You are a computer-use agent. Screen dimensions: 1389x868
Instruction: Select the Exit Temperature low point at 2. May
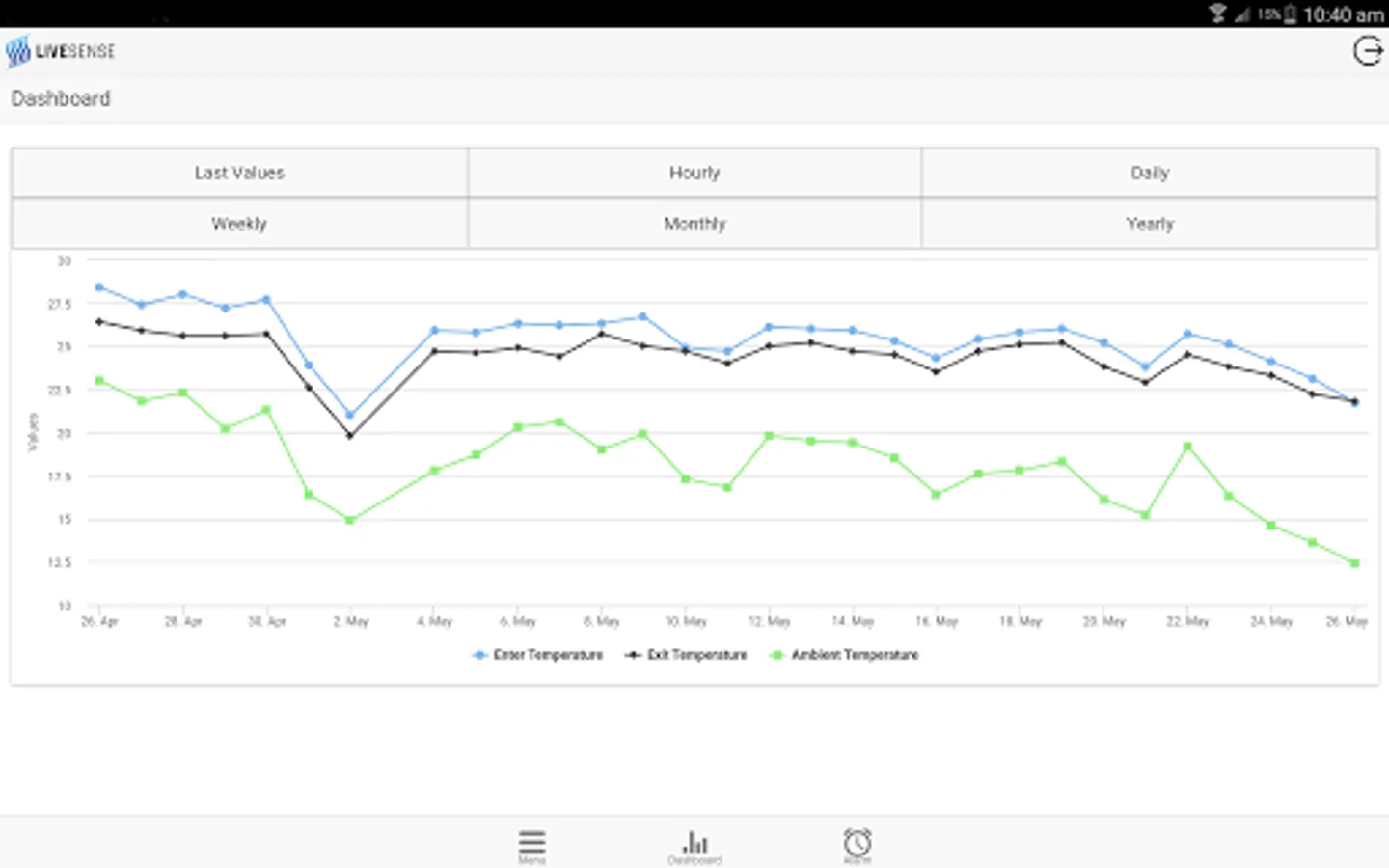[350, 436]
